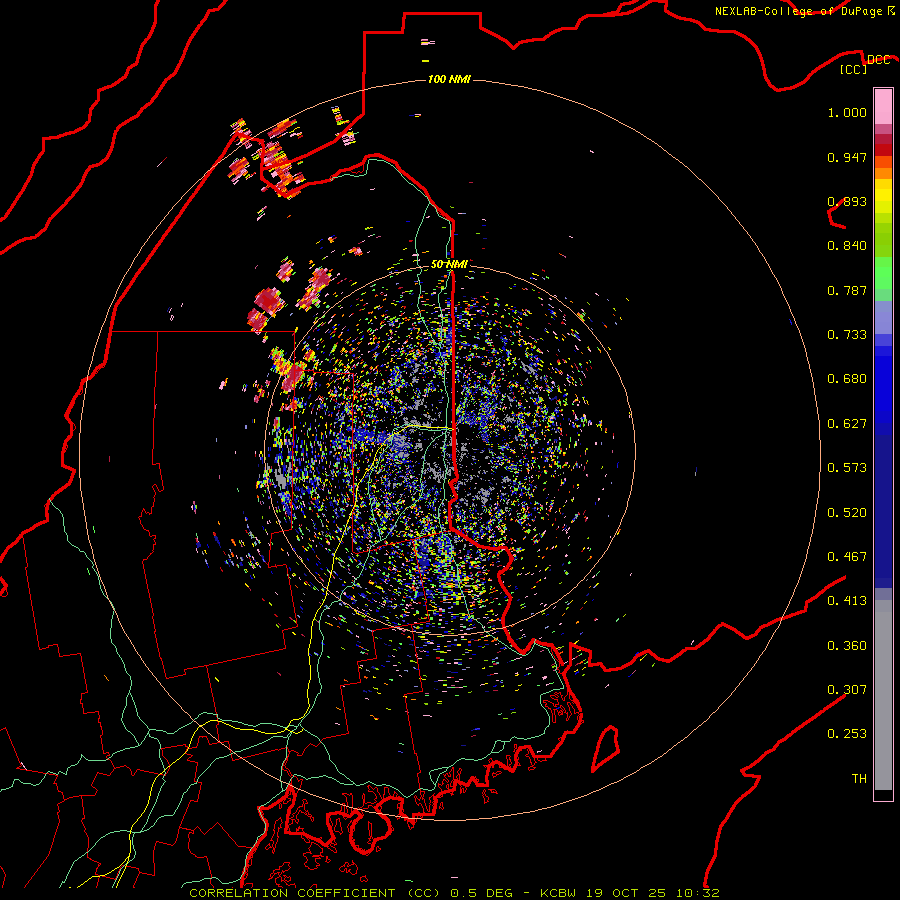
Task: Click the 0.360 legend value
Action: pyautogui.click(x=847, y=646)
